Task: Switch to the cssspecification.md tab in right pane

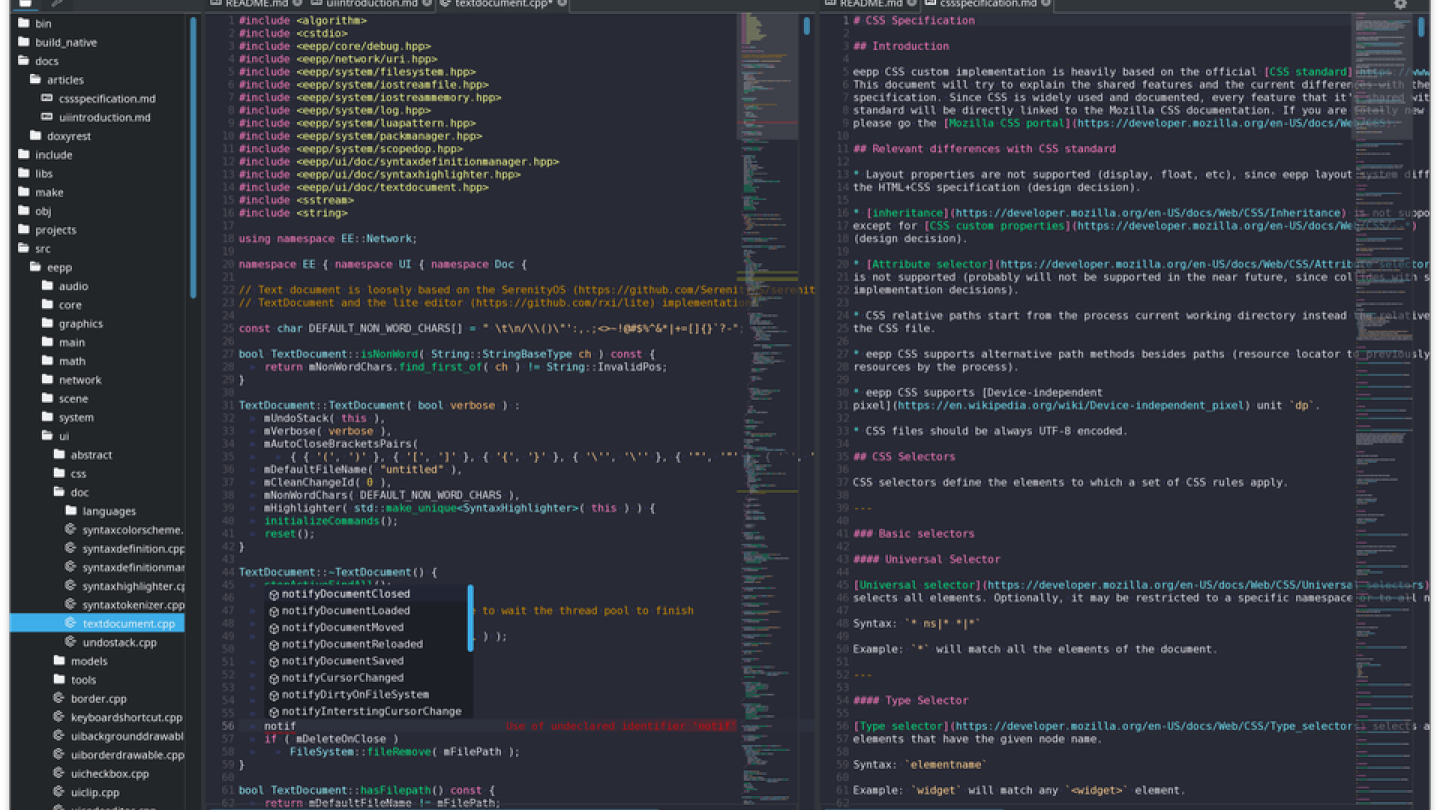Action: pyautogui.click(x=987, y=4)
